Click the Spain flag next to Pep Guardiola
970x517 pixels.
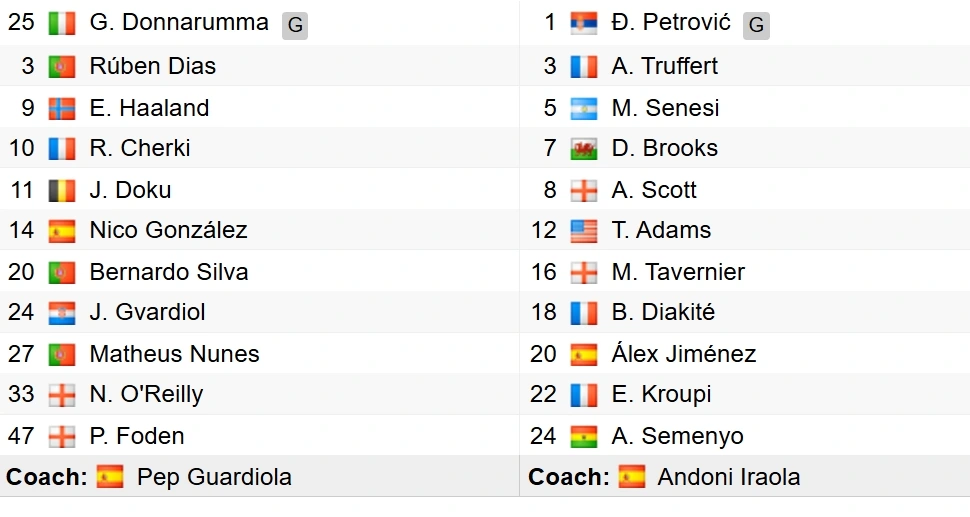click(110, 477)
